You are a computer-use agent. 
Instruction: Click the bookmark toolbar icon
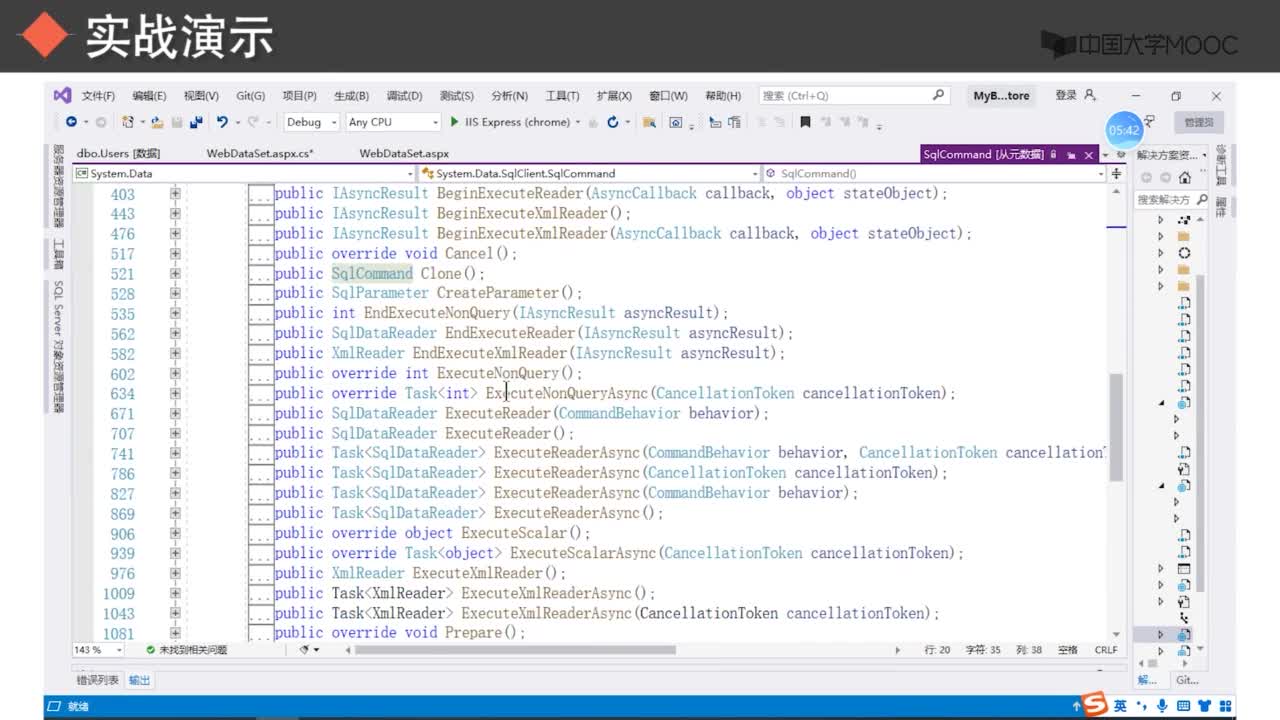(x=805, y=122)
